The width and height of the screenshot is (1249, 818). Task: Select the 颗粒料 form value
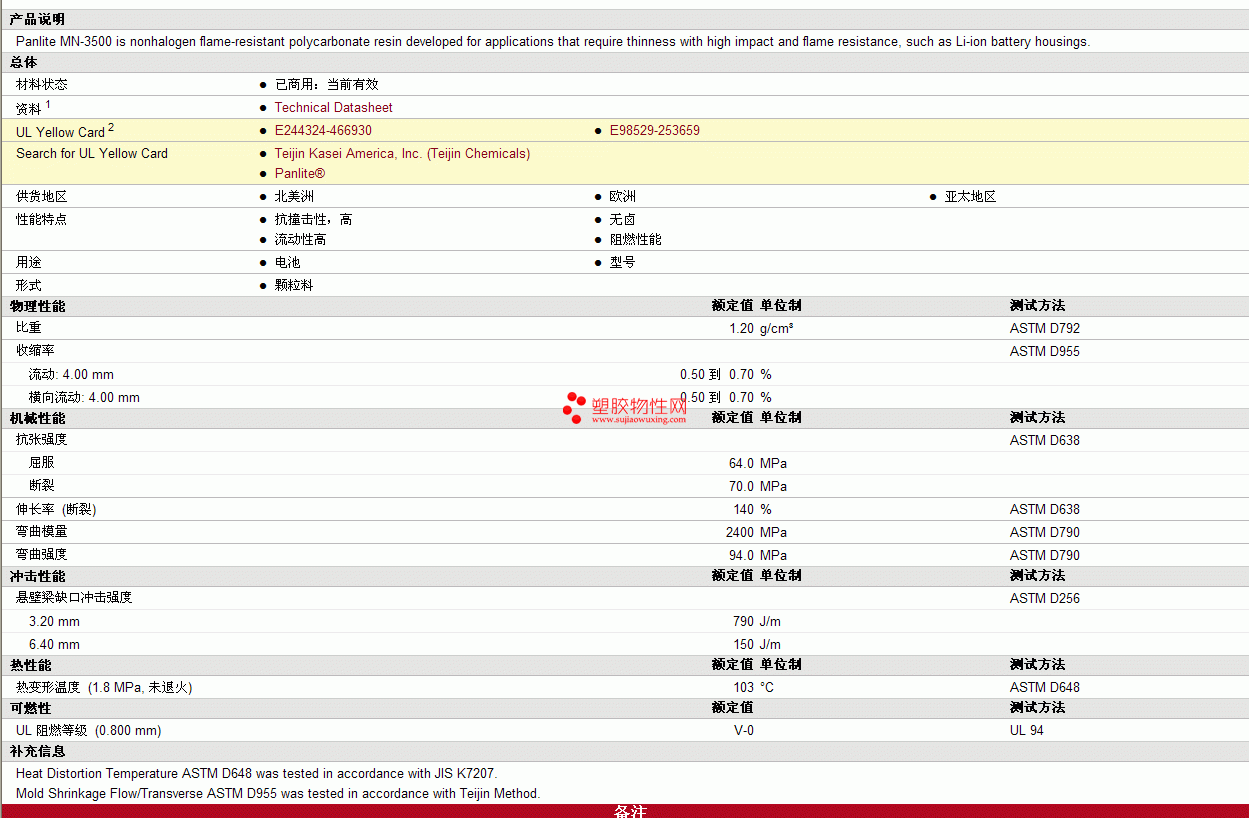[x=294, y=285]
